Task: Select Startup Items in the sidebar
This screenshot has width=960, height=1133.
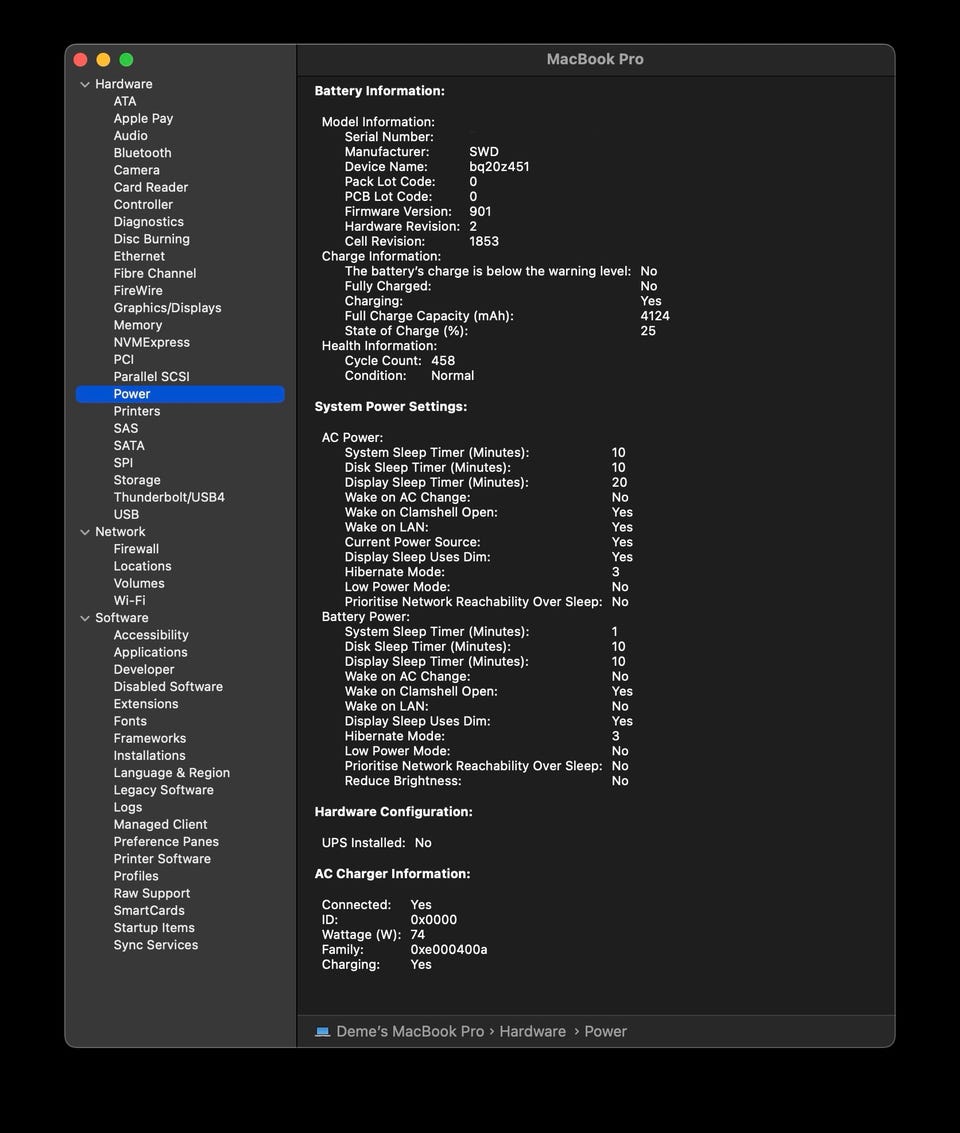Action: pos(154,928)
